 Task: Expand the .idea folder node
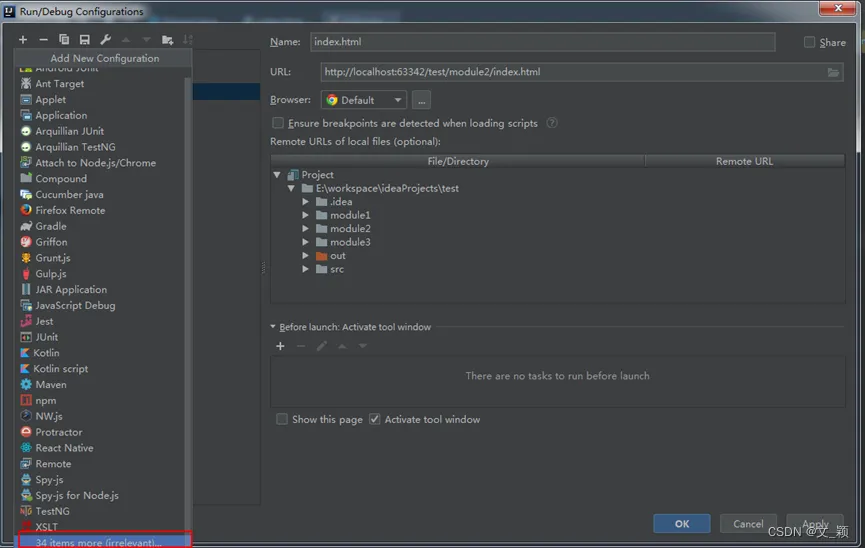pyautogui.click(x=306, y=202)
